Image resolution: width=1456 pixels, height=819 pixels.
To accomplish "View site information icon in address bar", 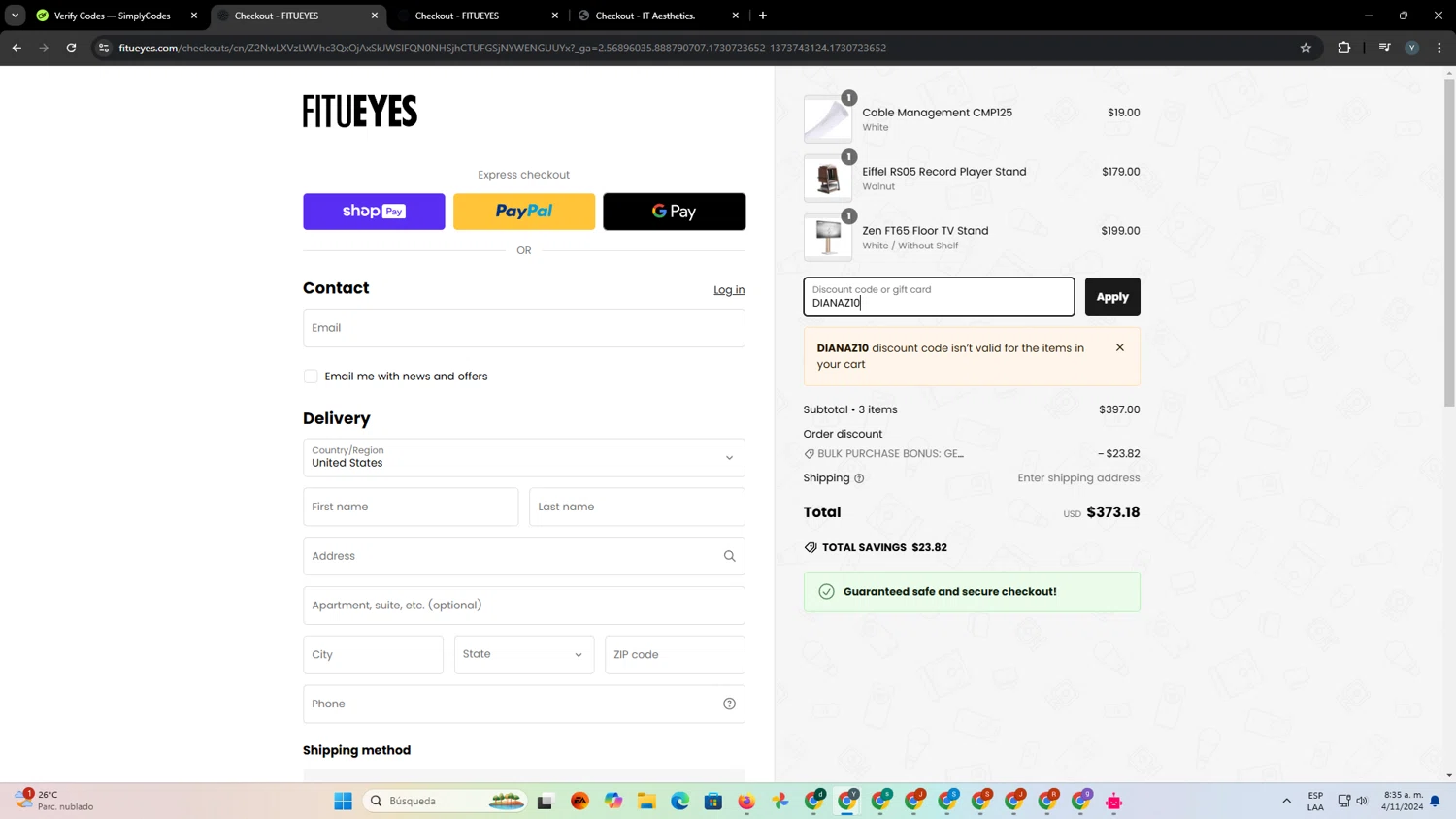I will coord(104,48).
